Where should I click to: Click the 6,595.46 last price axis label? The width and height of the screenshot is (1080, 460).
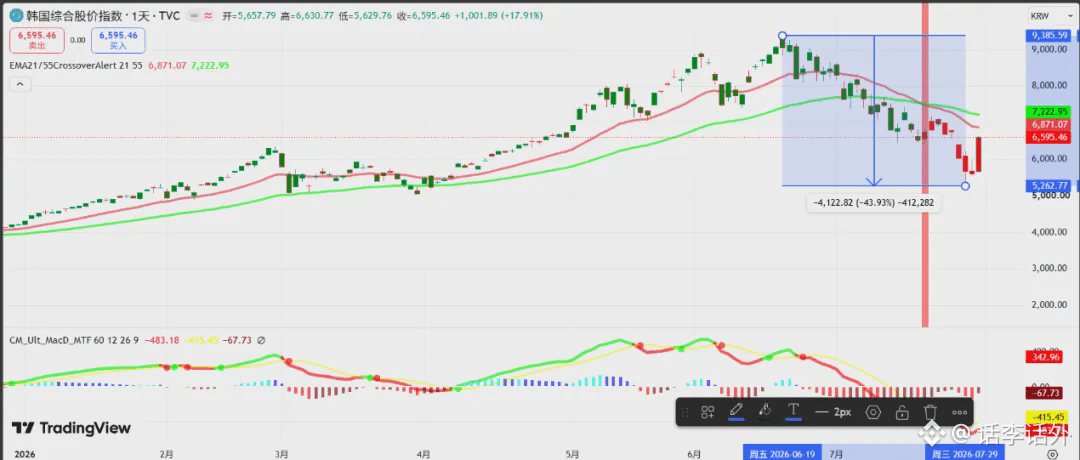click(1049, 138)
